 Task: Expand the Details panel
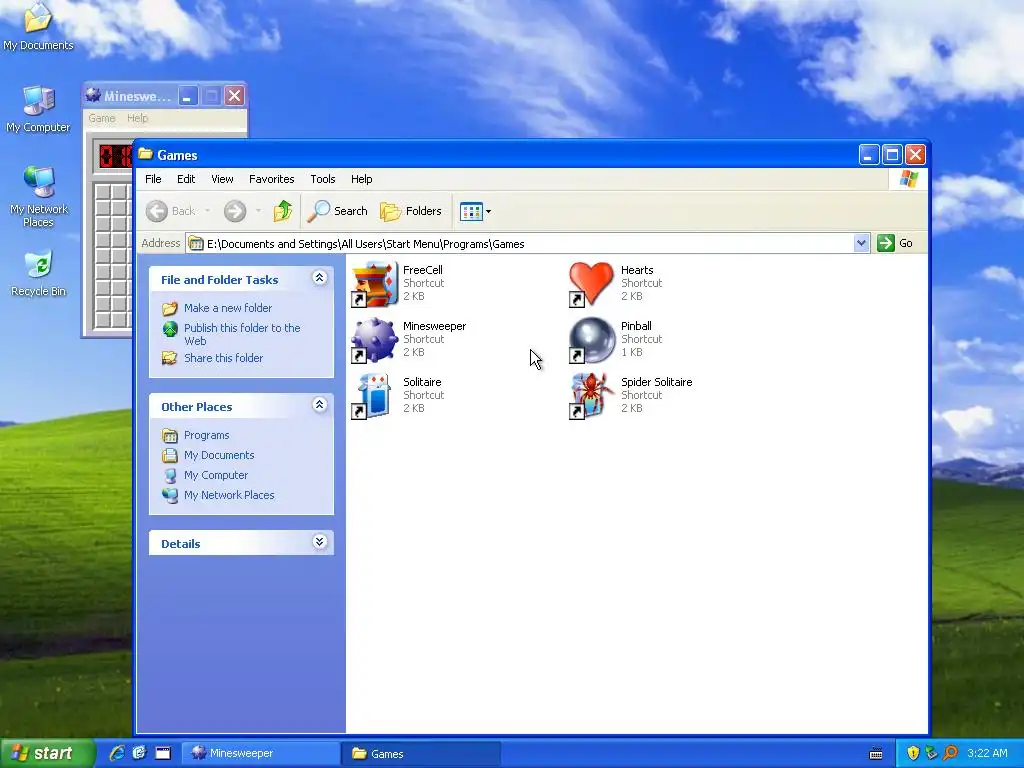319,542
